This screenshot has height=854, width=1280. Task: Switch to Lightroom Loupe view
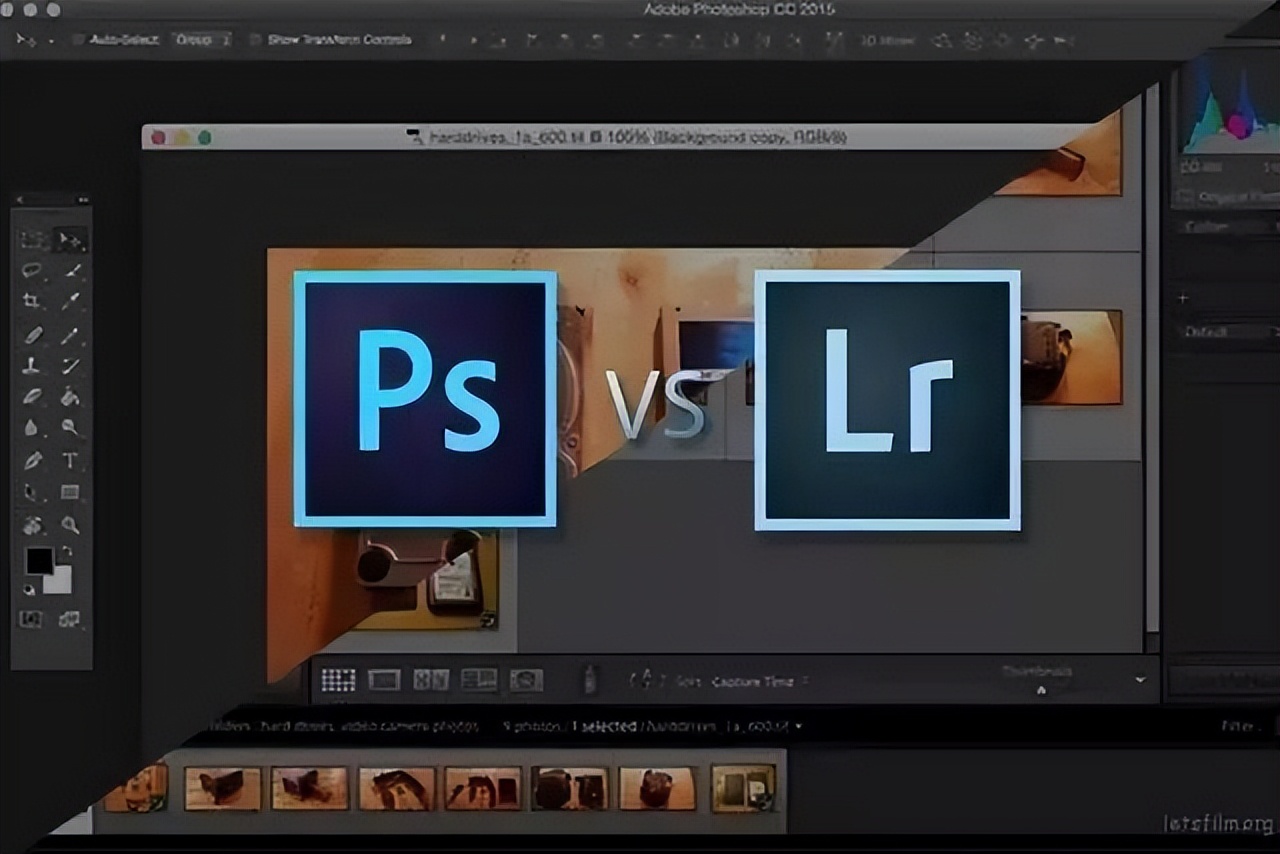384,680
